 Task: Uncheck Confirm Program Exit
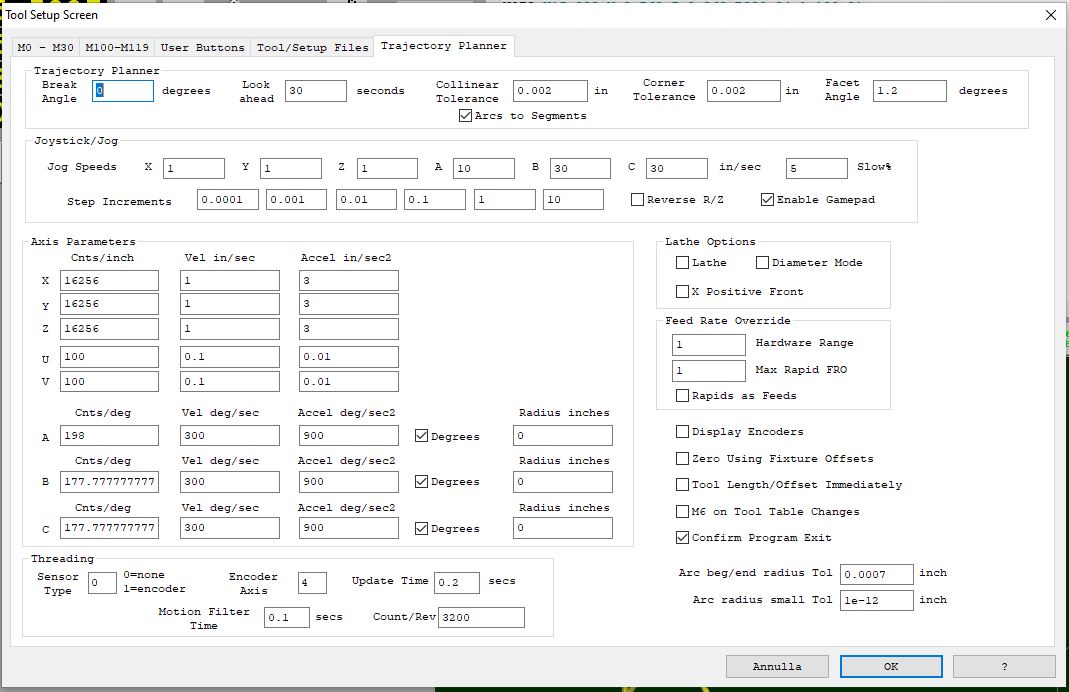pos(683,538)
